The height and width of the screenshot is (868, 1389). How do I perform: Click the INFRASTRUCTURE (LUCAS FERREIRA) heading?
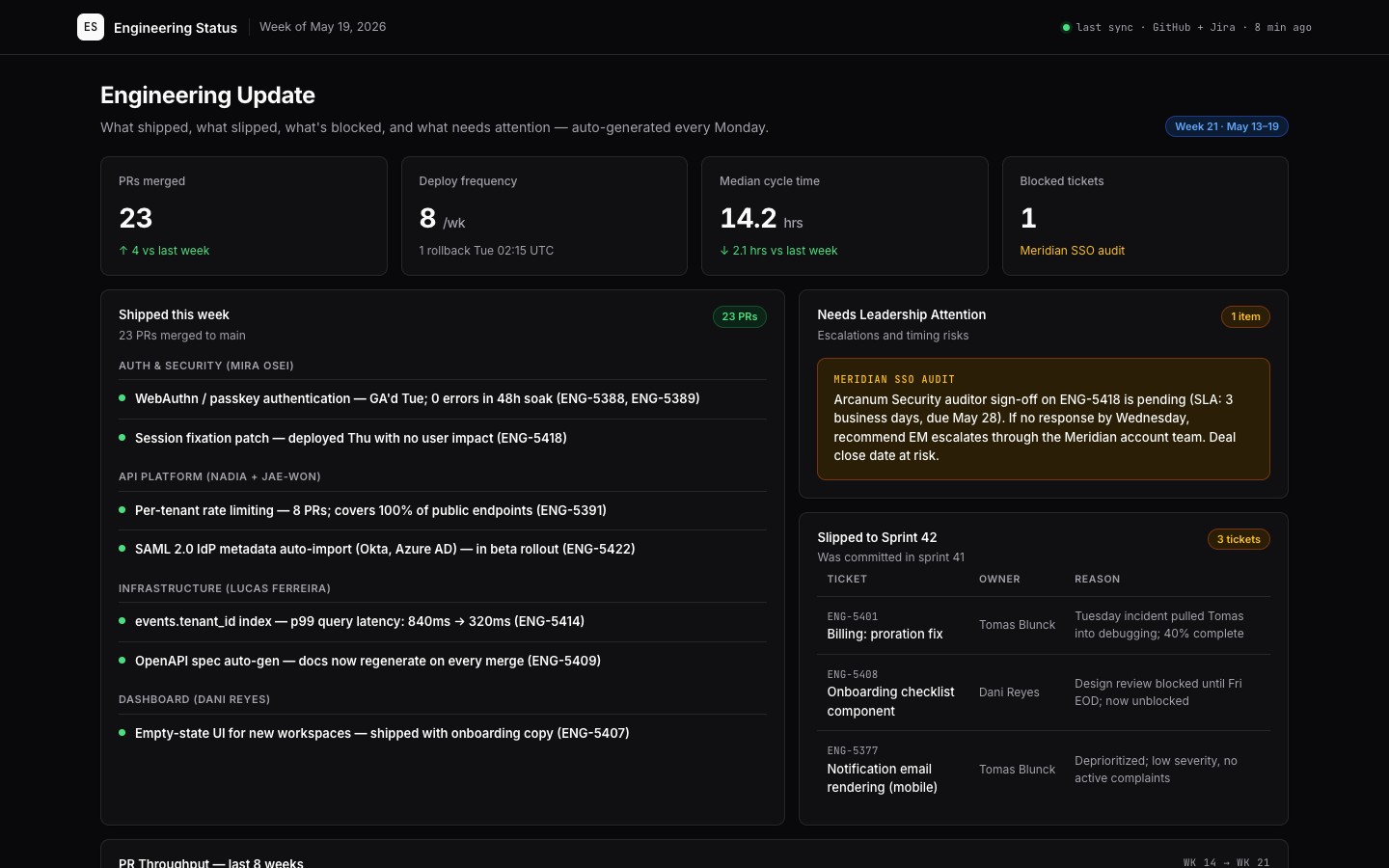[x=225, y=588]
